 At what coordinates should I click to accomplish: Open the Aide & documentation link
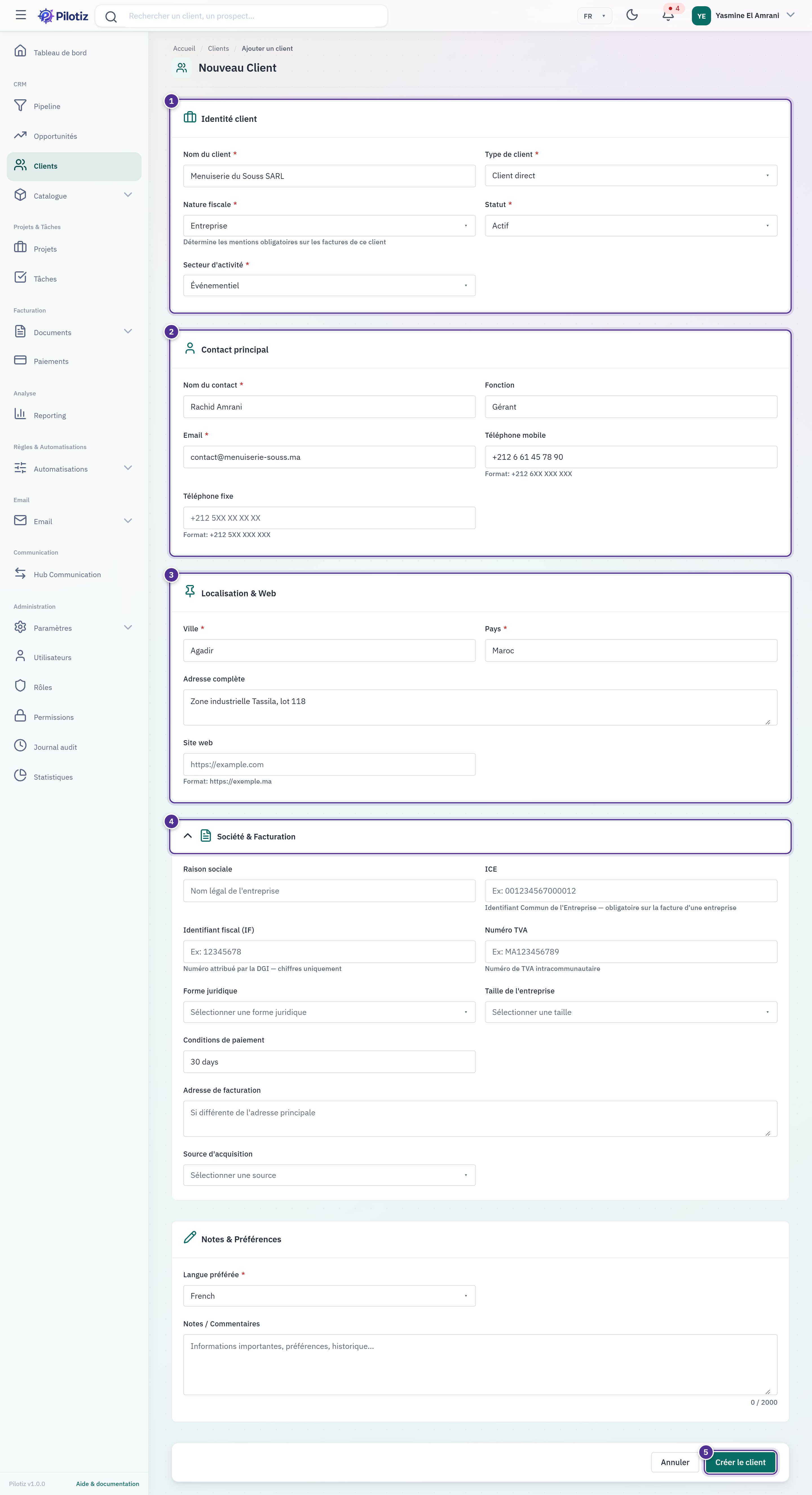tap(107, 1484)
